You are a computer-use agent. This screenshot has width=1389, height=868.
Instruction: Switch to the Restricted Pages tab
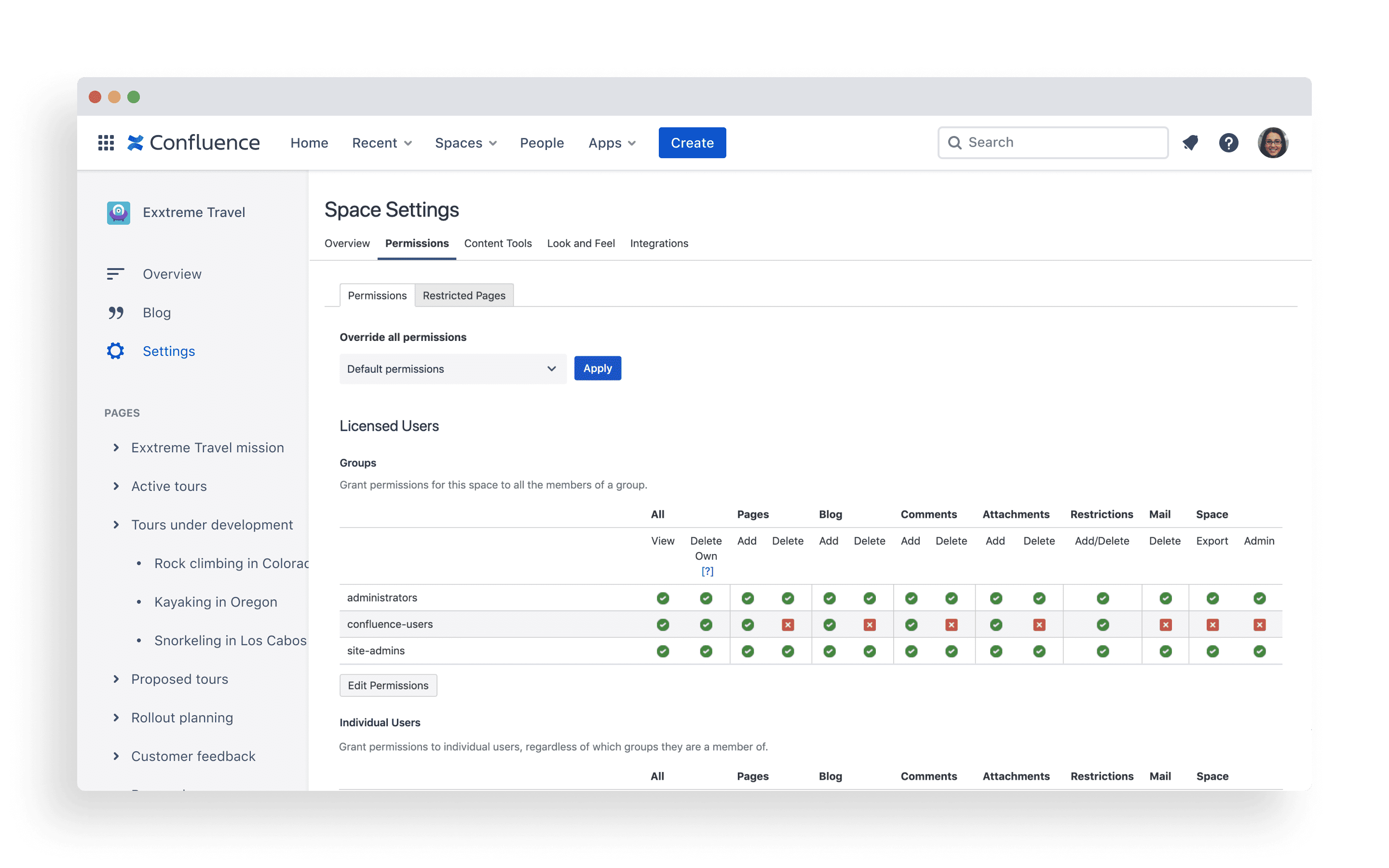point(462,295)
